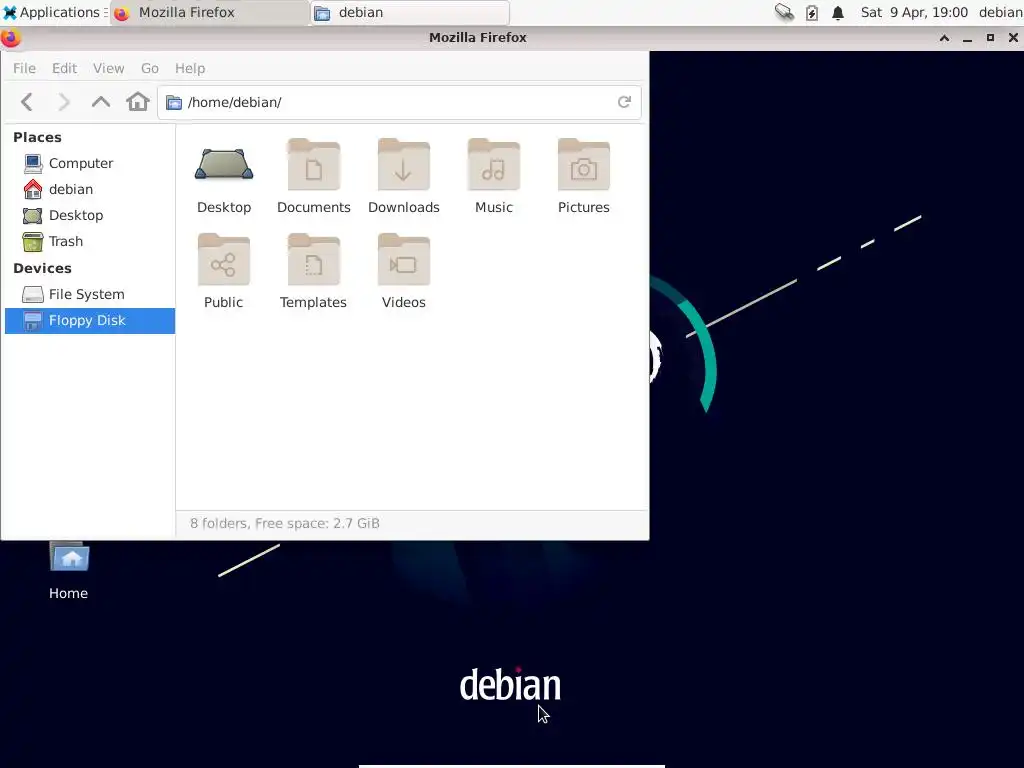The height and width of the screenshot is (768, 1024).
Task: Open the debian user menu in panel
Action: click(1000, 12)
